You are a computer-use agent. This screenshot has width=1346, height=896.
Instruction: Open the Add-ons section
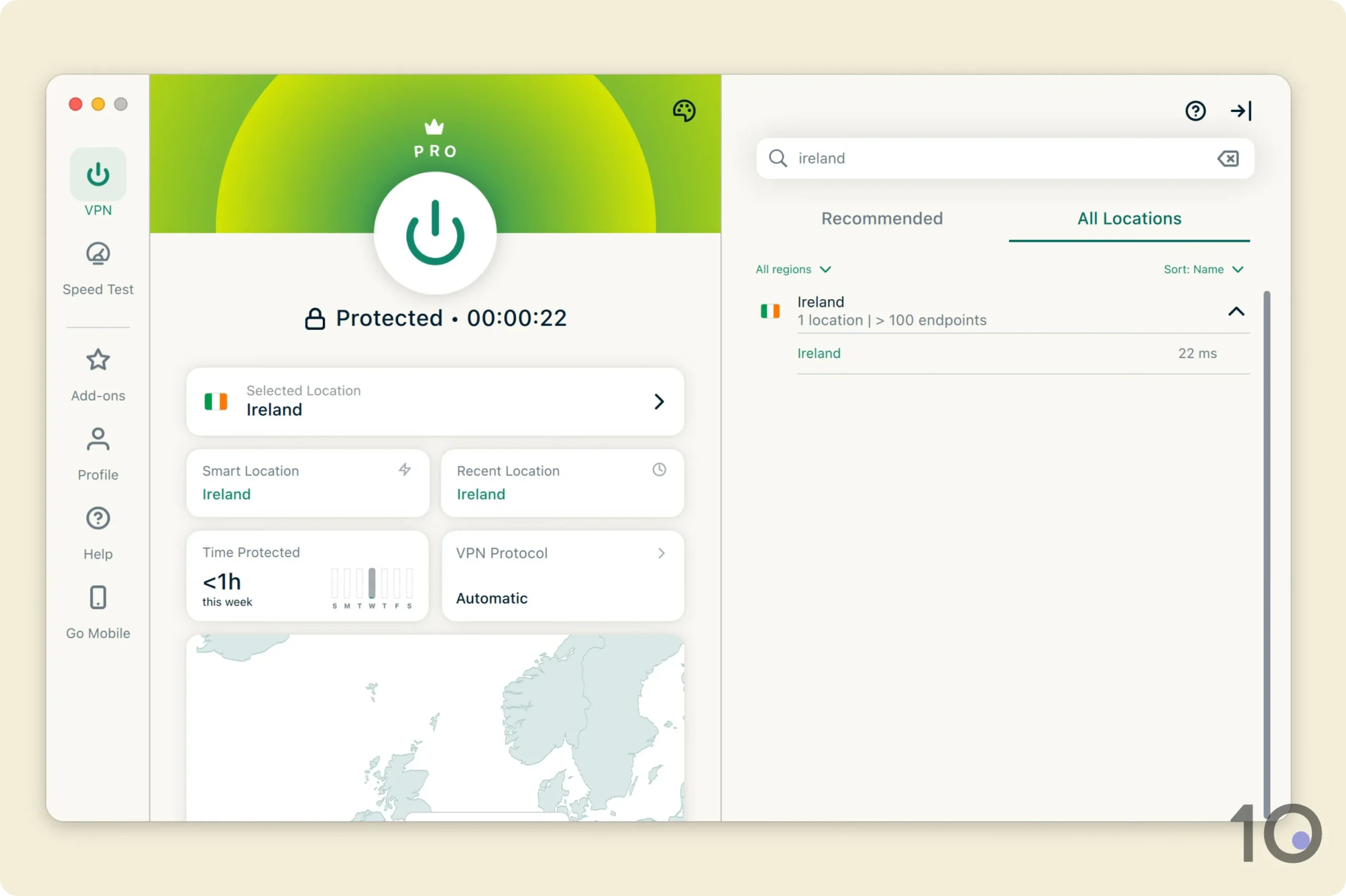pos(98,374)
